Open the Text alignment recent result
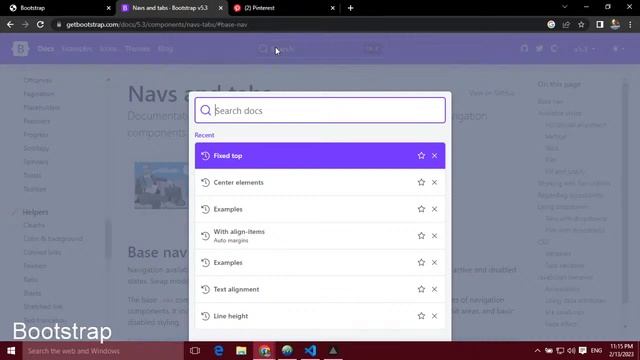This screenshot has width=640, height=360. [320, 289]
